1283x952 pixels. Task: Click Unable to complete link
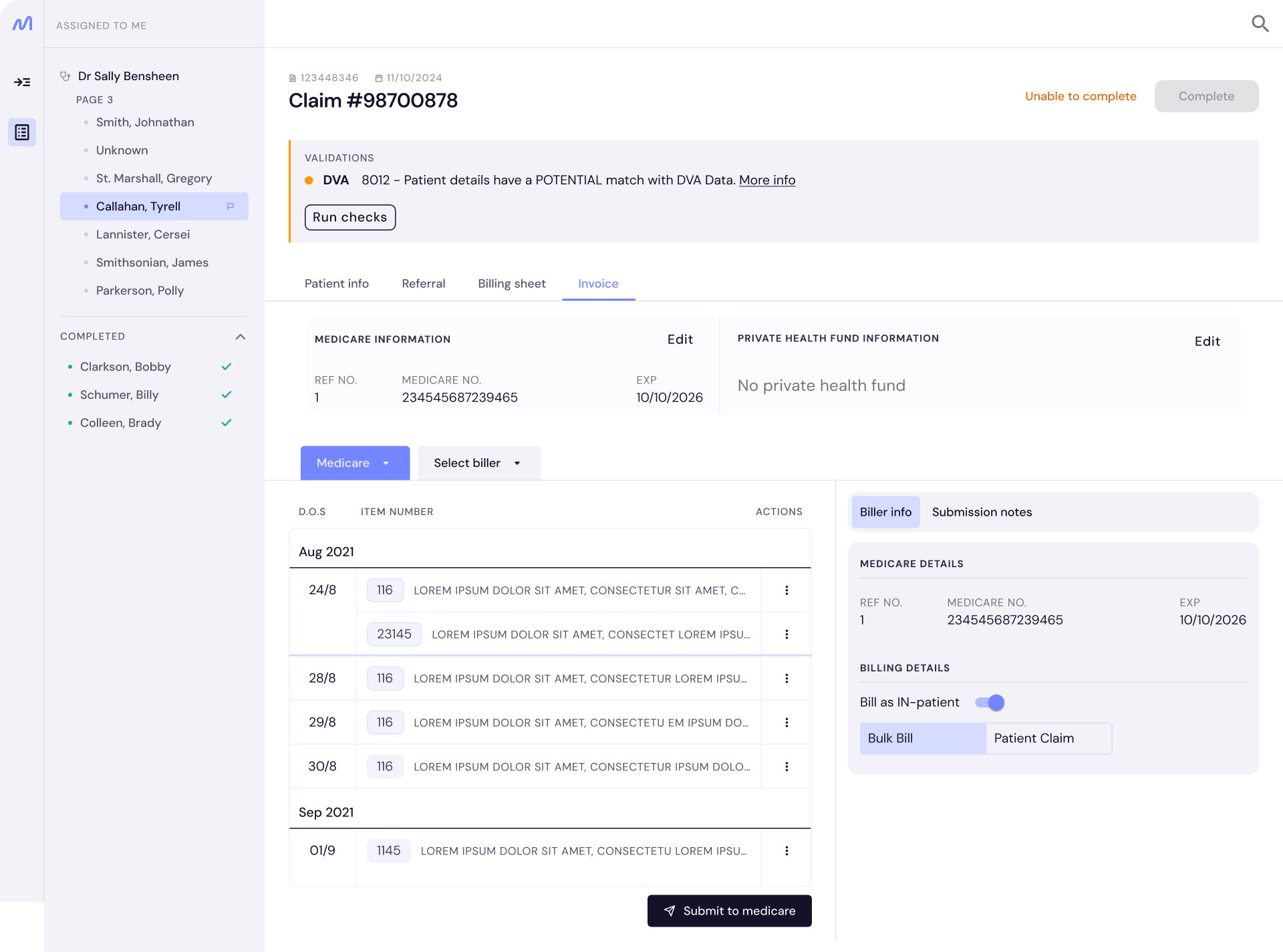(x=1081, y=96)
